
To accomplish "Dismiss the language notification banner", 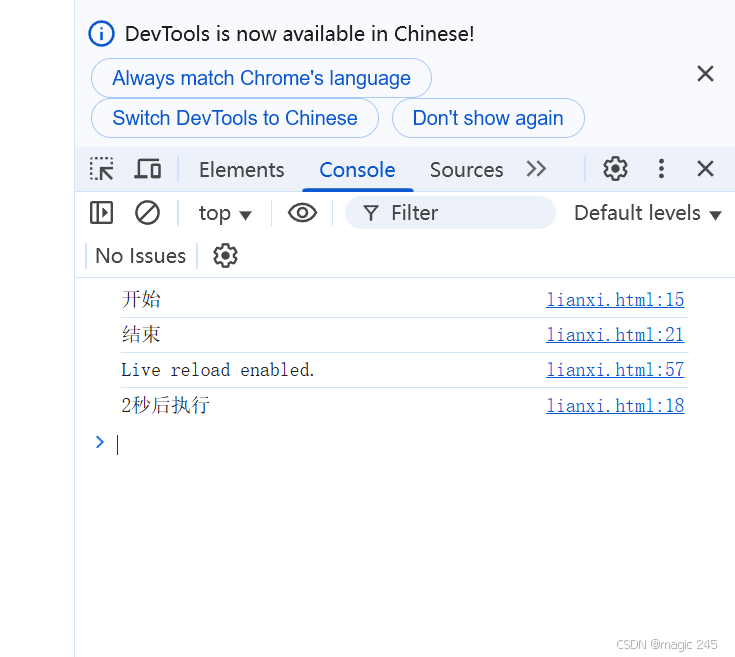I will (705, 74).
